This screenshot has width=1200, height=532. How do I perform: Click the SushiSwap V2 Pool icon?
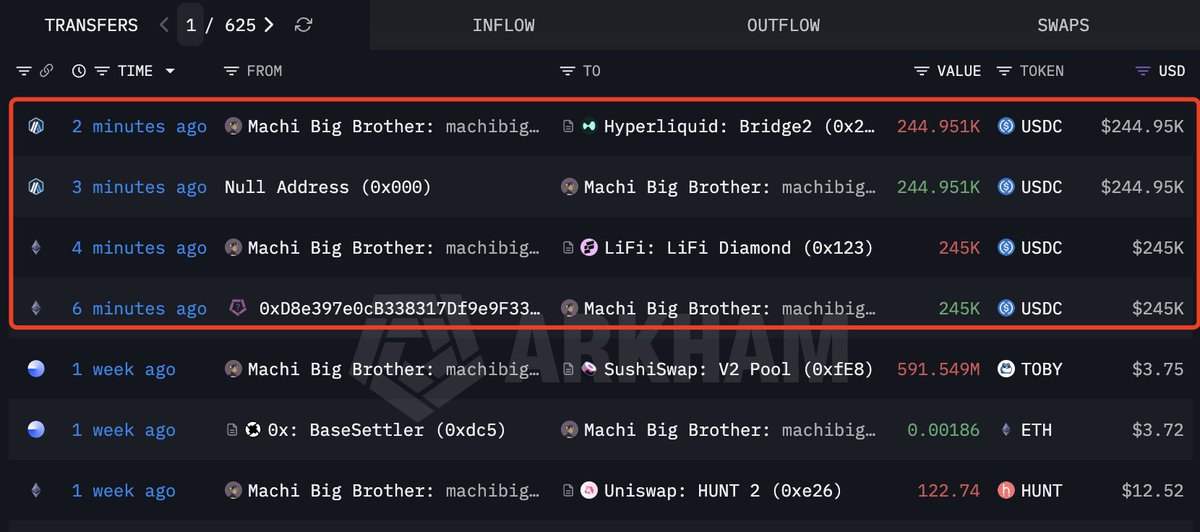589,370
